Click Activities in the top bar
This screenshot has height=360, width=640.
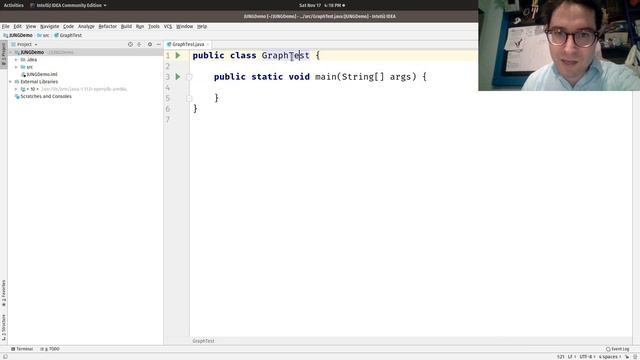click(x=13, y=5)
